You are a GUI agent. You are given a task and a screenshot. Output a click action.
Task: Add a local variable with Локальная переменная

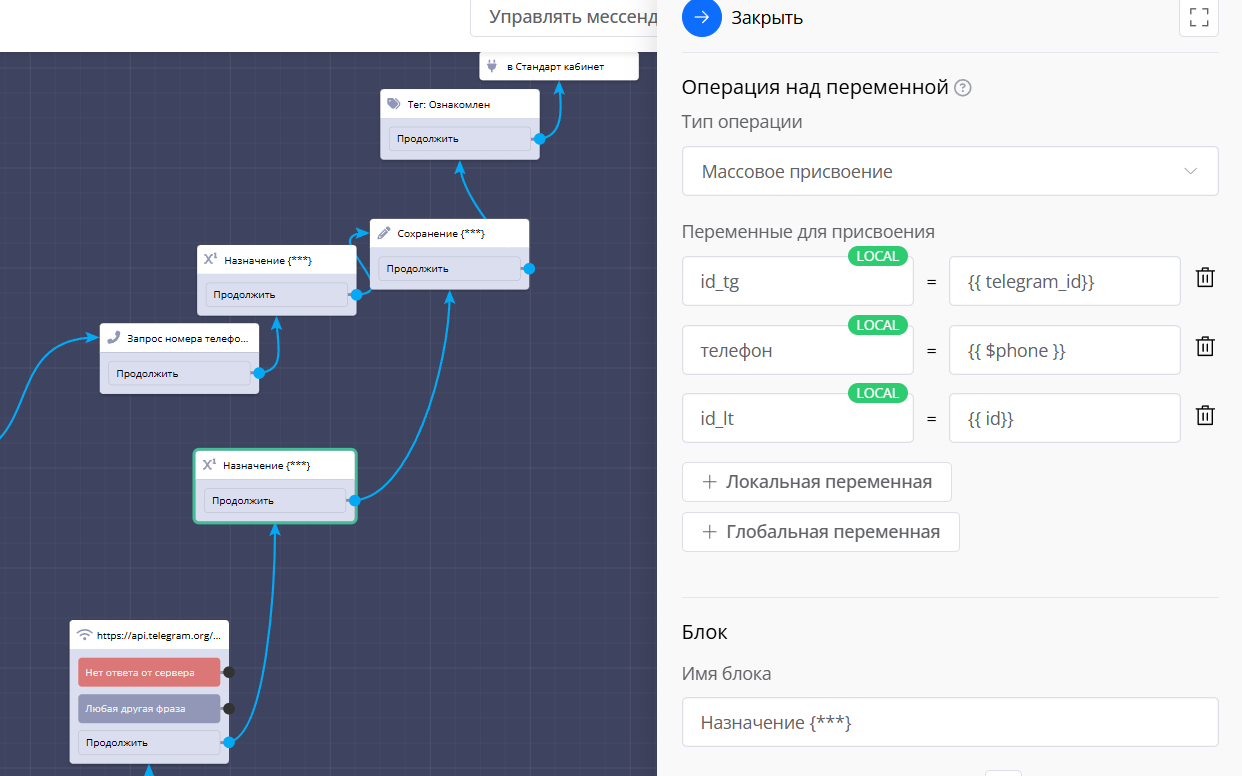point(816,482)
